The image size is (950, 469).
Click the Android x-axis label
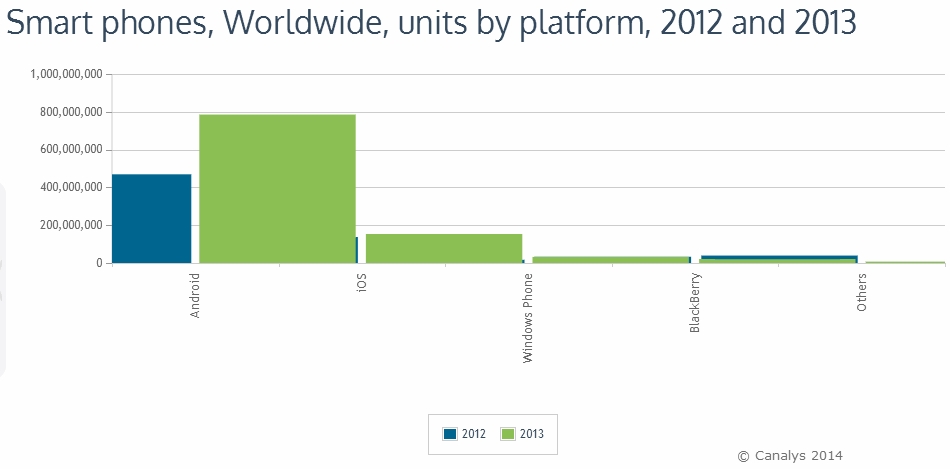pos(196,294)
